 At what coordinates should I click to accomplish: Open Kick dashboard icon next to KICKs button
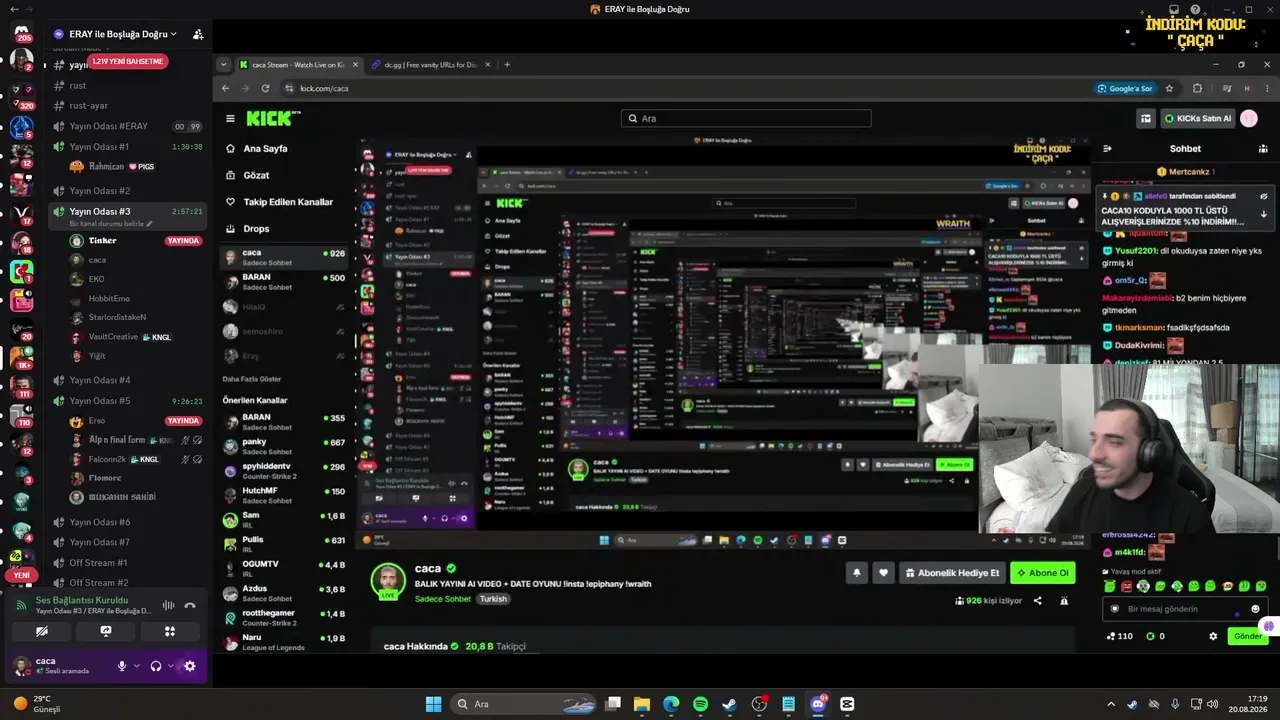coord(1146,118)
